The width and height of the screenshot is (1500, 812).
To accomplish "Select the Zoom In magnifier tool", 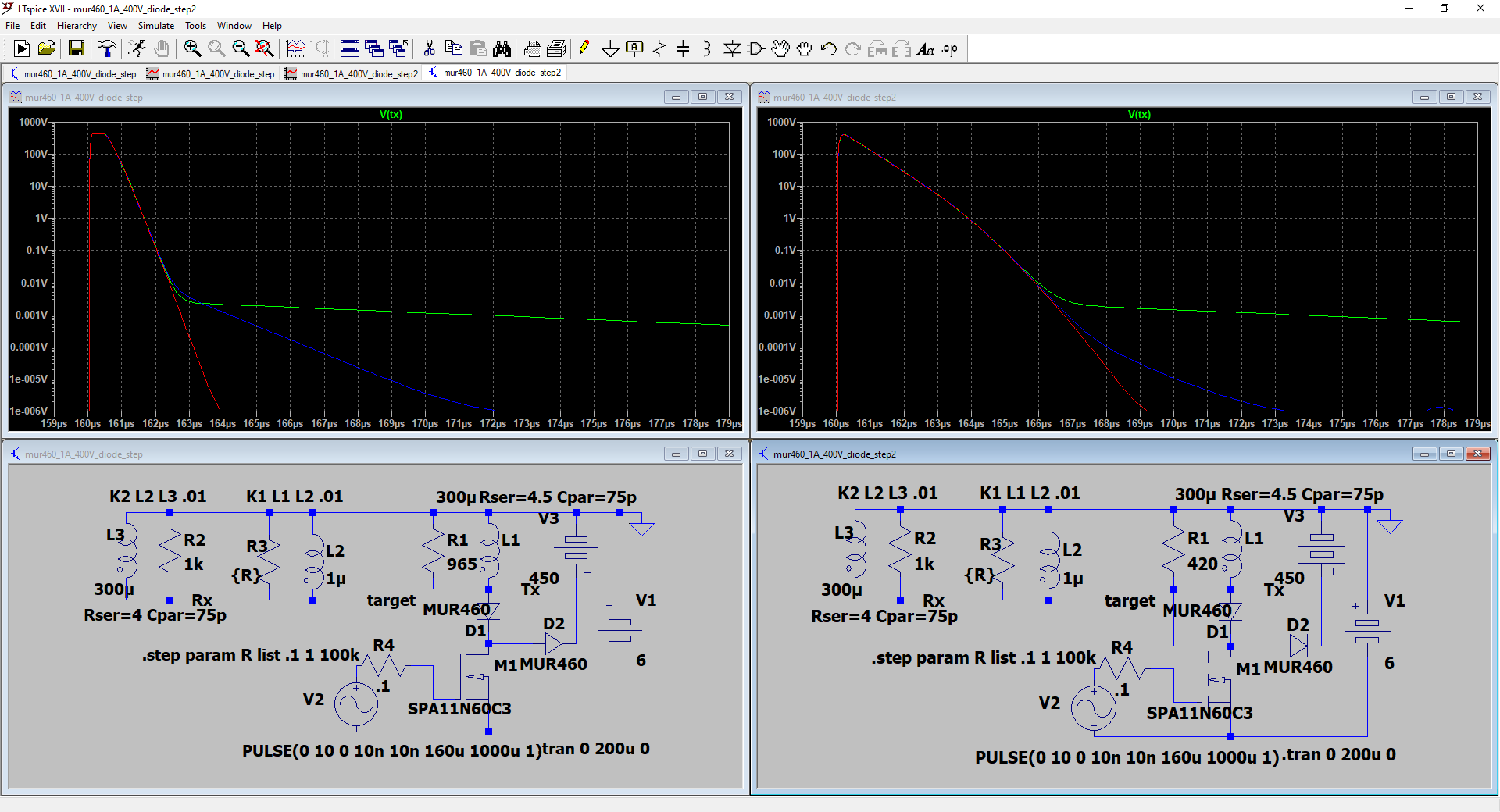I will (x=192, y=49).
